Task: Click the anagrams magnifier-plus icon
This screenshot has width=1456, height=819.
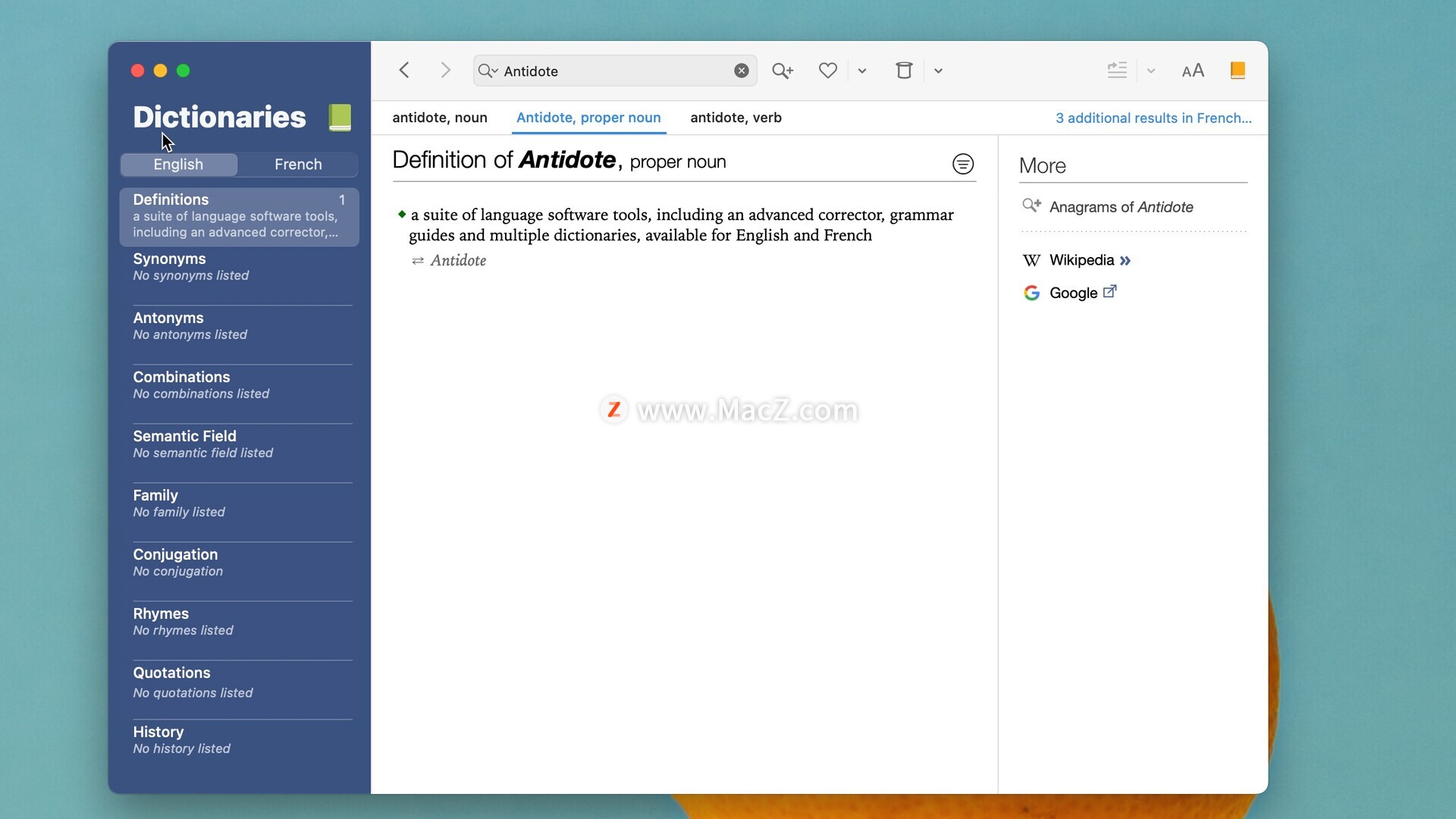Action: (1031, 206)
